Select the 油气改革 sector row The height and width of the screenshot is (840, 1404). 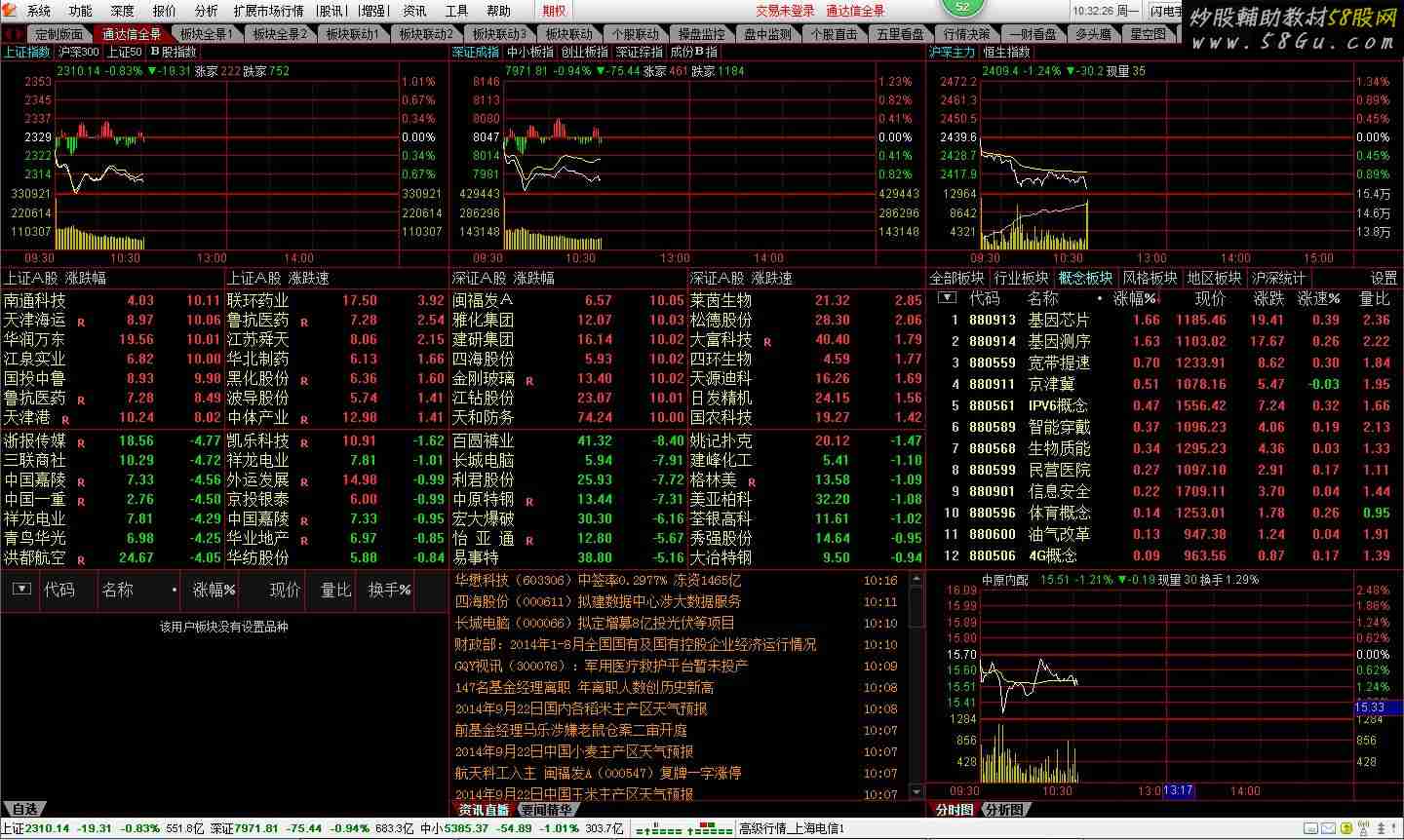(1165, 534)
